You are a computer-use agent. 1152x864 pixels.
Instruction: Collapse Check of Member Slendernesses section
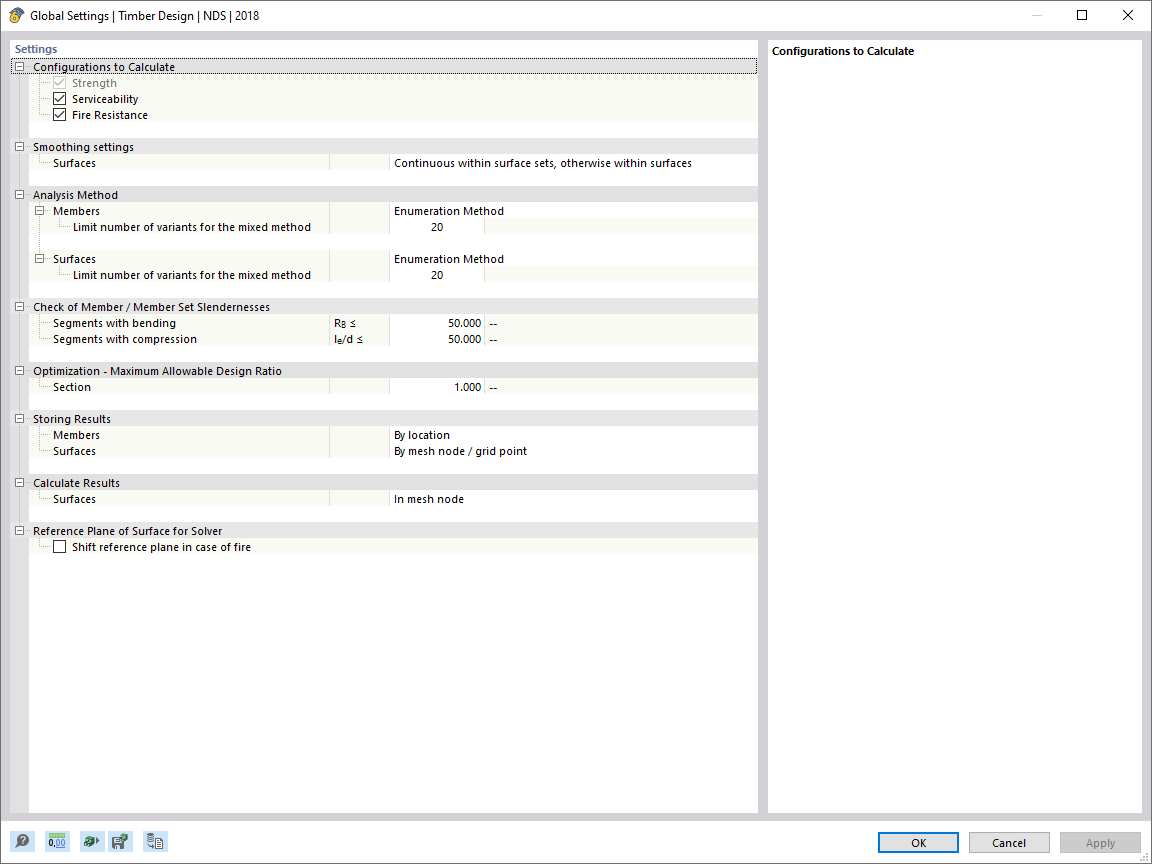(x=20, y=307)
